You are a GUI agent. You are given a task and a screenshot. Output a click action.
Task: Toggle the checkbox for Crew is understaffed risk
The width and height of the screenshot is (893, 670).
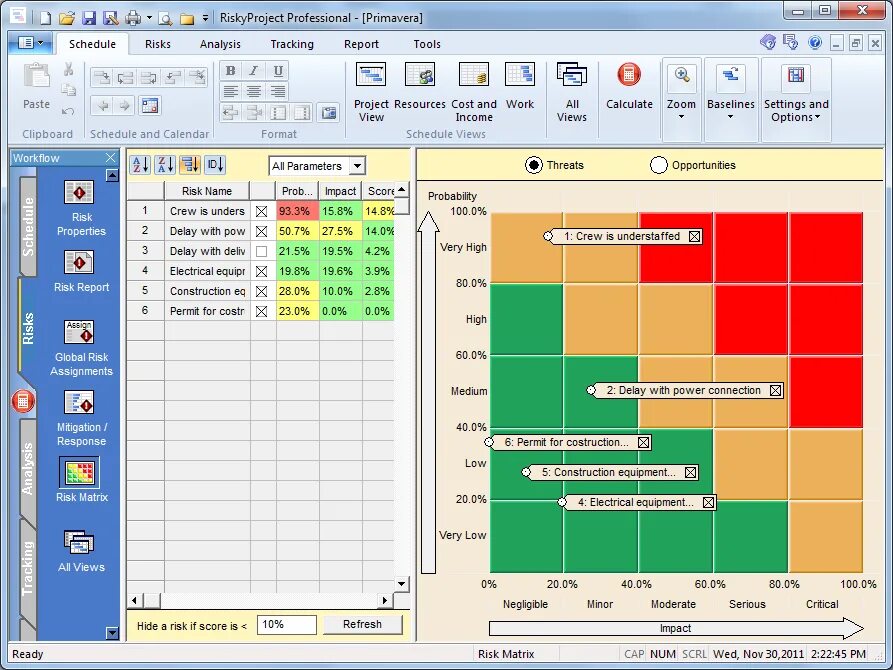tap(261, 211)
